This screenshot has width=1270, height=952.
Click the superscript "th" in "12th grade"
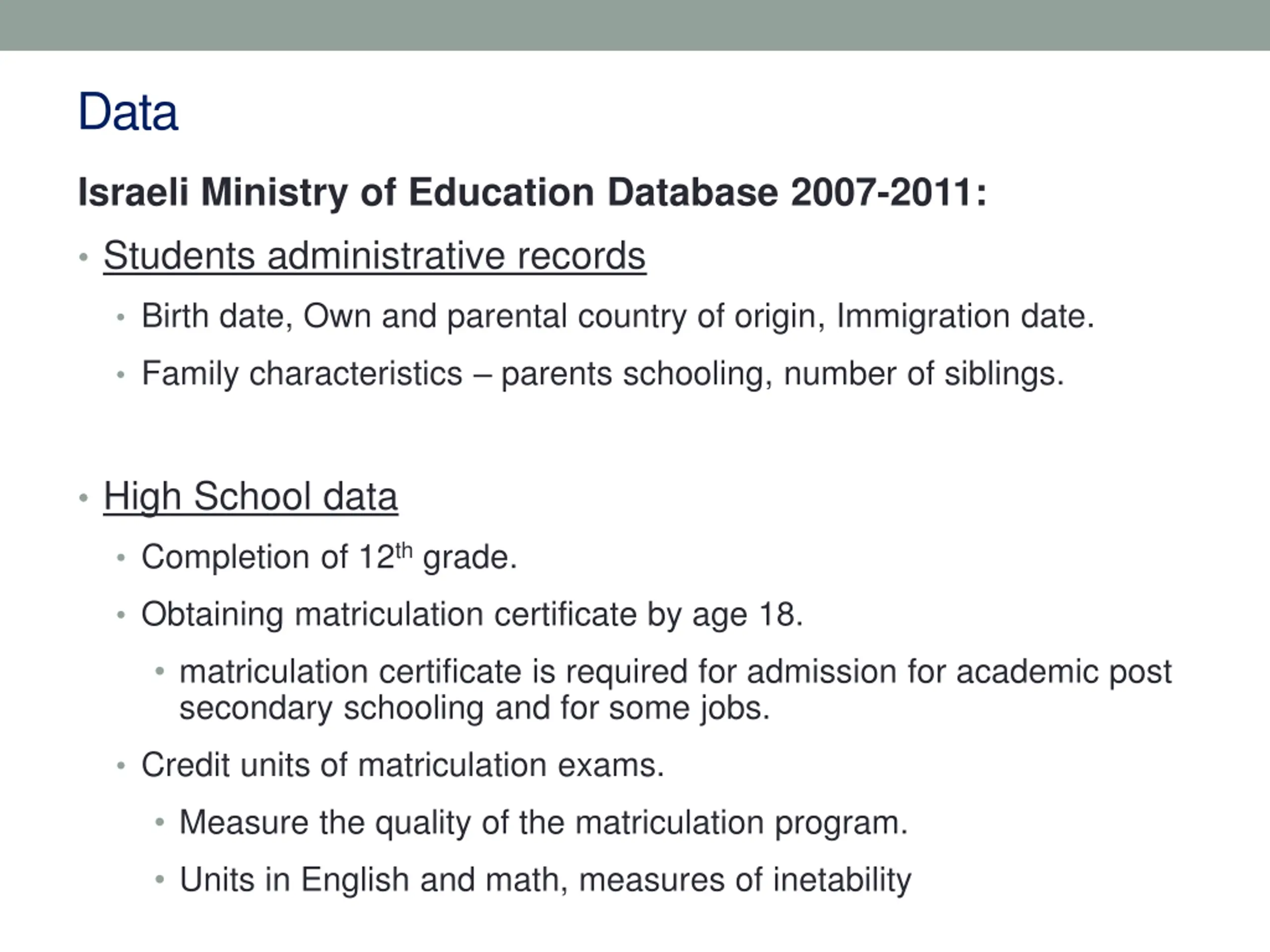pos(404,550)
